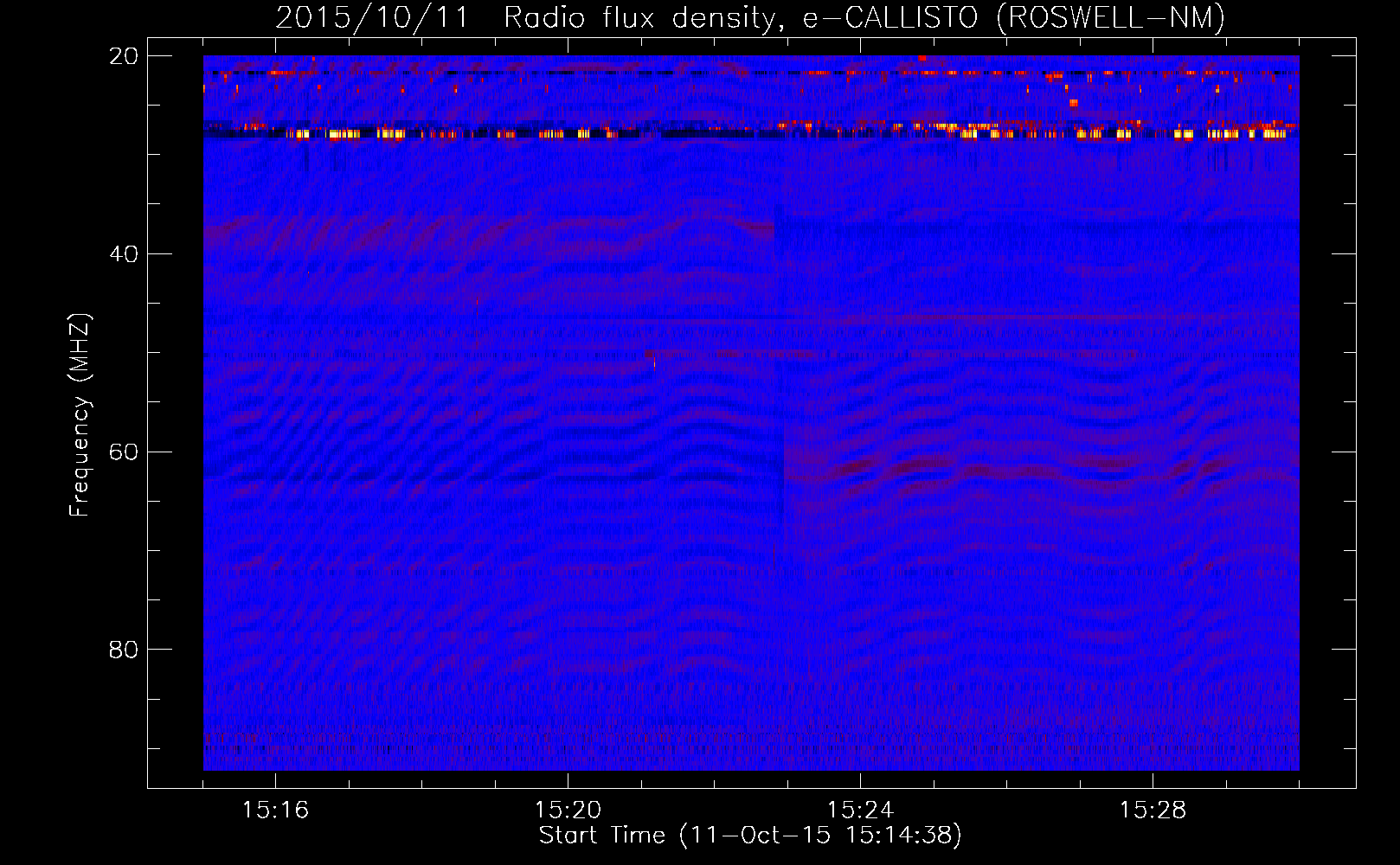
Task: Select the 15:24 time tick label
Action: click(x=860, y=810)
